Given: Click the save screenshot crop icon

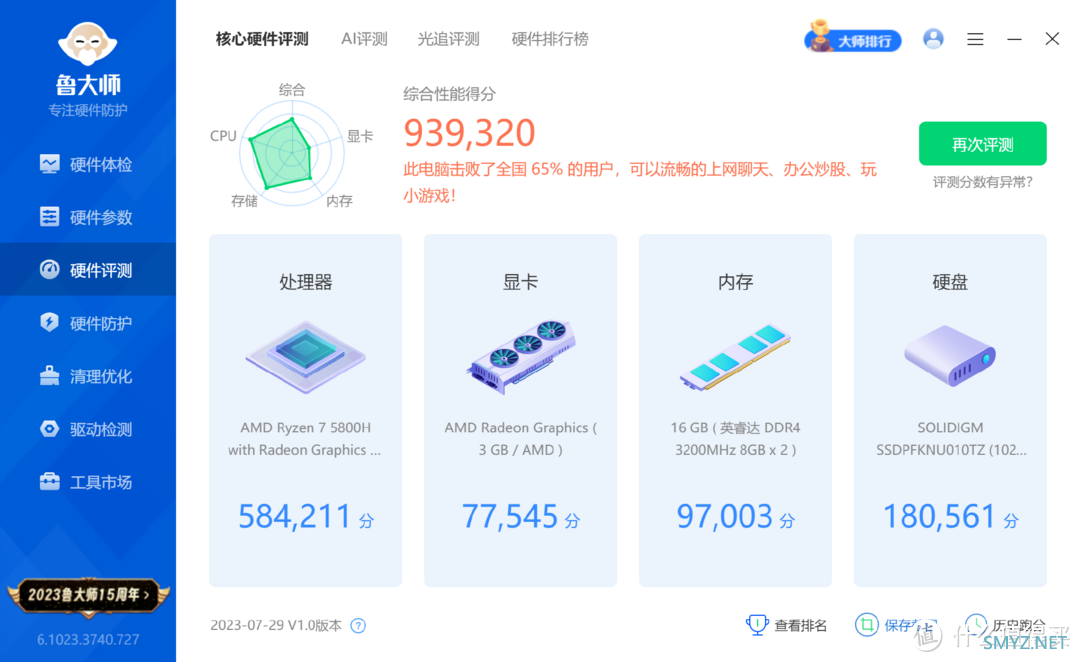Looking at the screenshot, I should [866, 625].
